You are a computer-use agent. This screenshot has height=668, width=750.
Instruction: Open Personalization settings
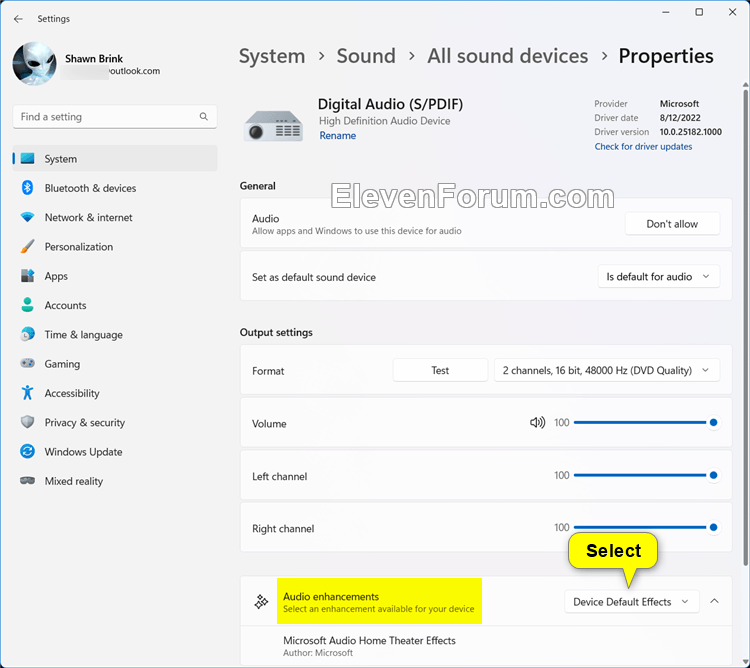(x=115, y=246)
